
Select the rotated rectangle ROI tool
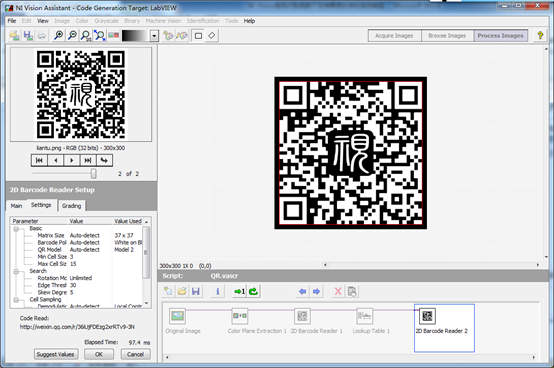coord(211,35)
